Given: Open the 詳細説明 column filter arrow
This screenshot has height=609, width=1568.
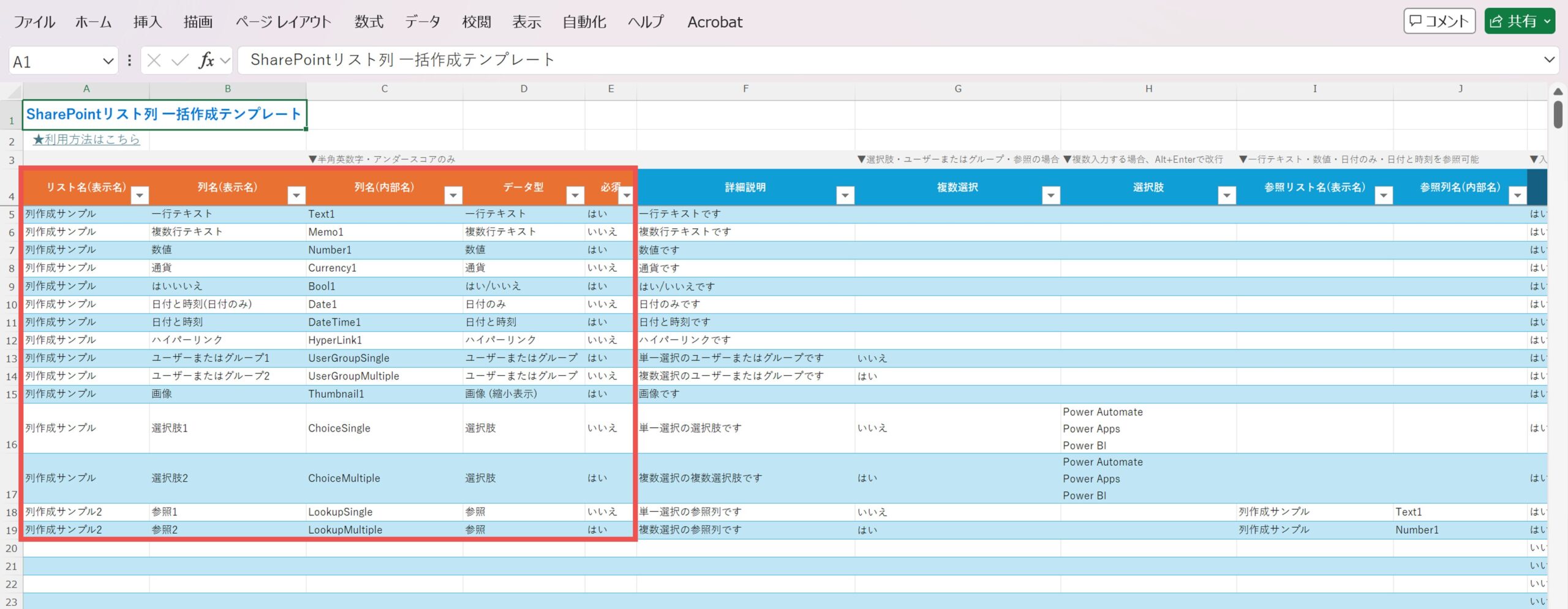Looking at the screenshot, I should coord(845,195).
